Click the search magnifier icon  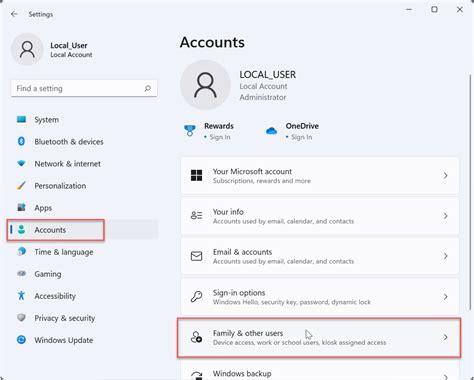click(148, 88)
